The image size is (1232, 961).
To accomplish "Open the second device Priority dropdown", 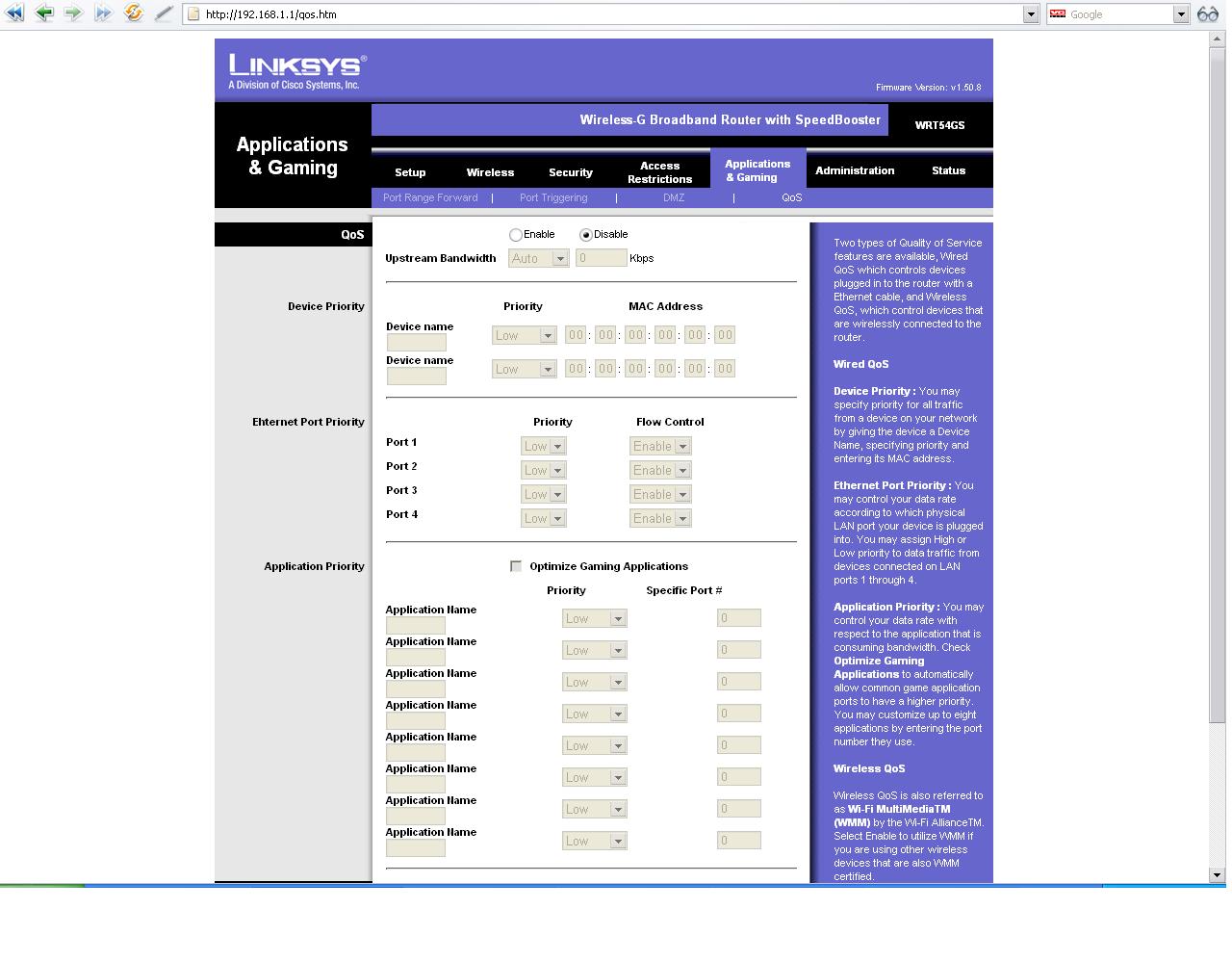I will pyautogui.click(x=525, y=369).
